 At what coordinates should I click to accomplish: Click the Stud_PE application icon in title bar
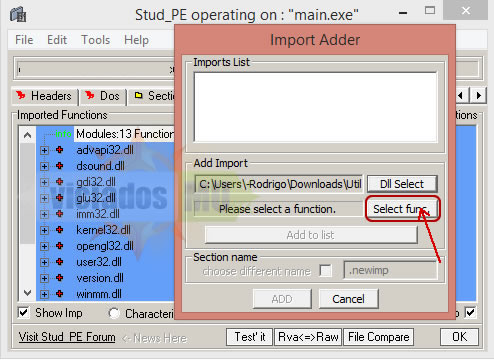(18, 14)
